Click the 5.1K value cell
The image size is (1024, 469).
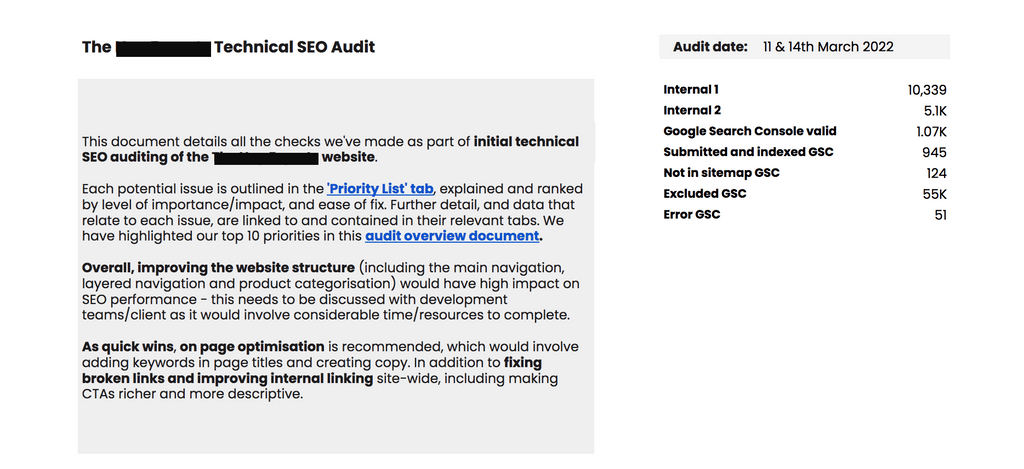[x=934, y=111]
